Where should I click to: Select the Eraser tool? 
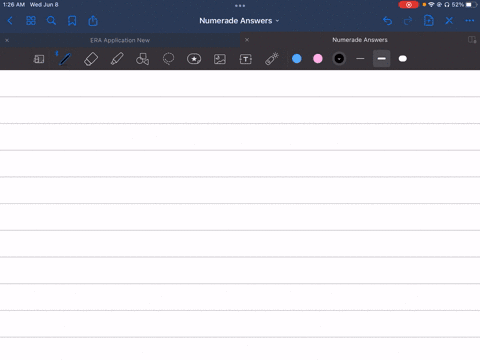tap(91, 59)
